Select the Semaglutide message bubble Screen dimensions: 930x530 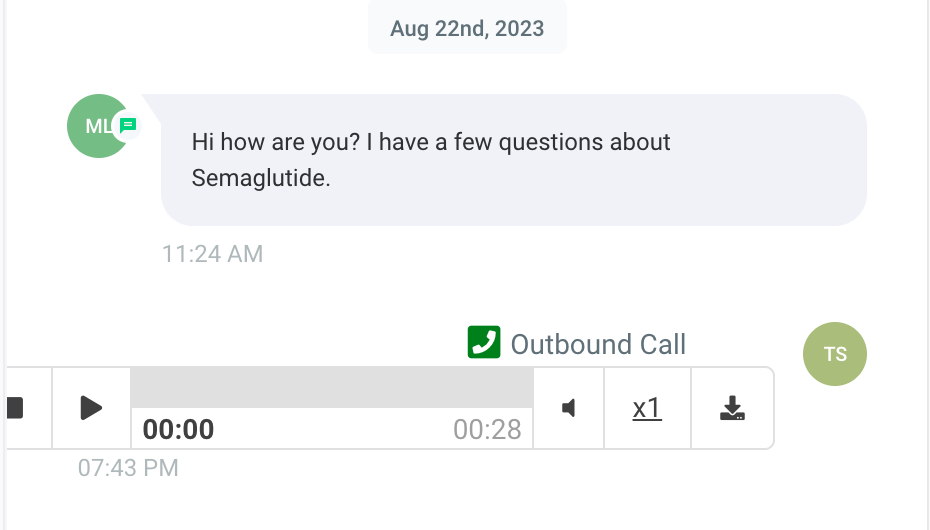coord(514,159)
